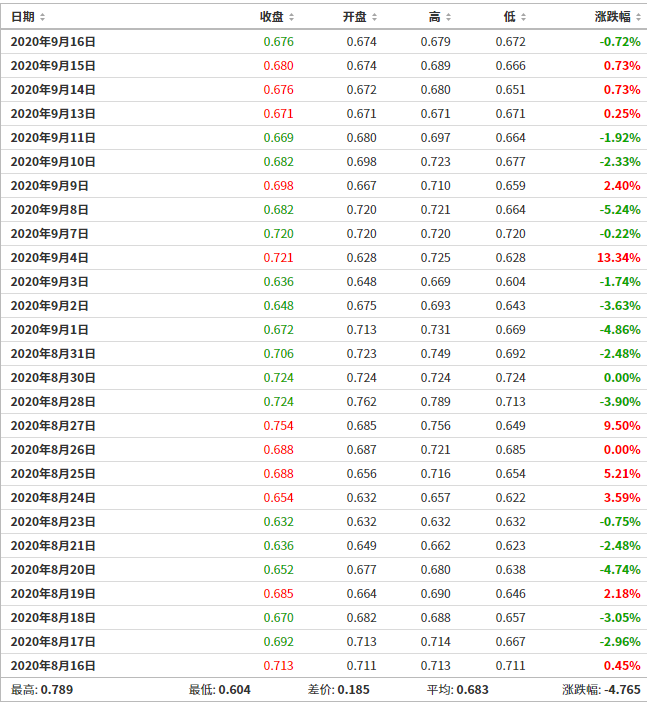Select the date cell 2020年8月24日
This screenshot has height=704, width=647.
[53, 498]
